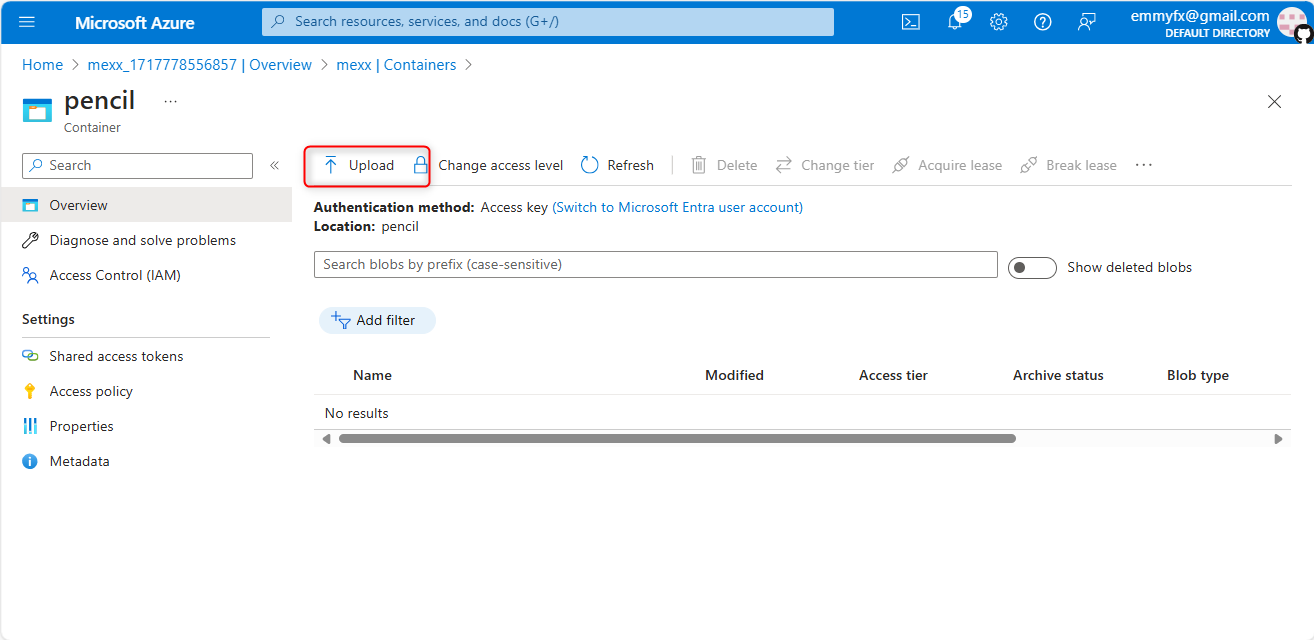The width and height of the screenshot is (1314, 640).
Task: Click the Upload button
Action: (x=359, y=165)
